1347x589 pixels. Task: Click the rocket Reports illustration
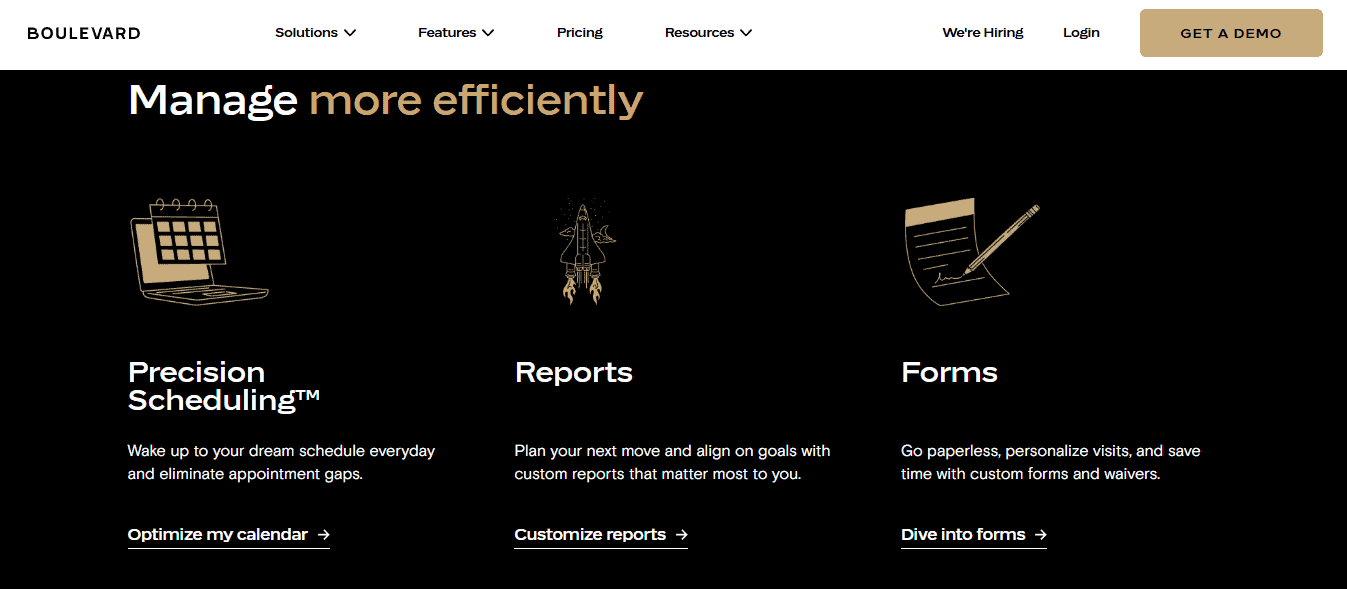(x=586, y=251)
